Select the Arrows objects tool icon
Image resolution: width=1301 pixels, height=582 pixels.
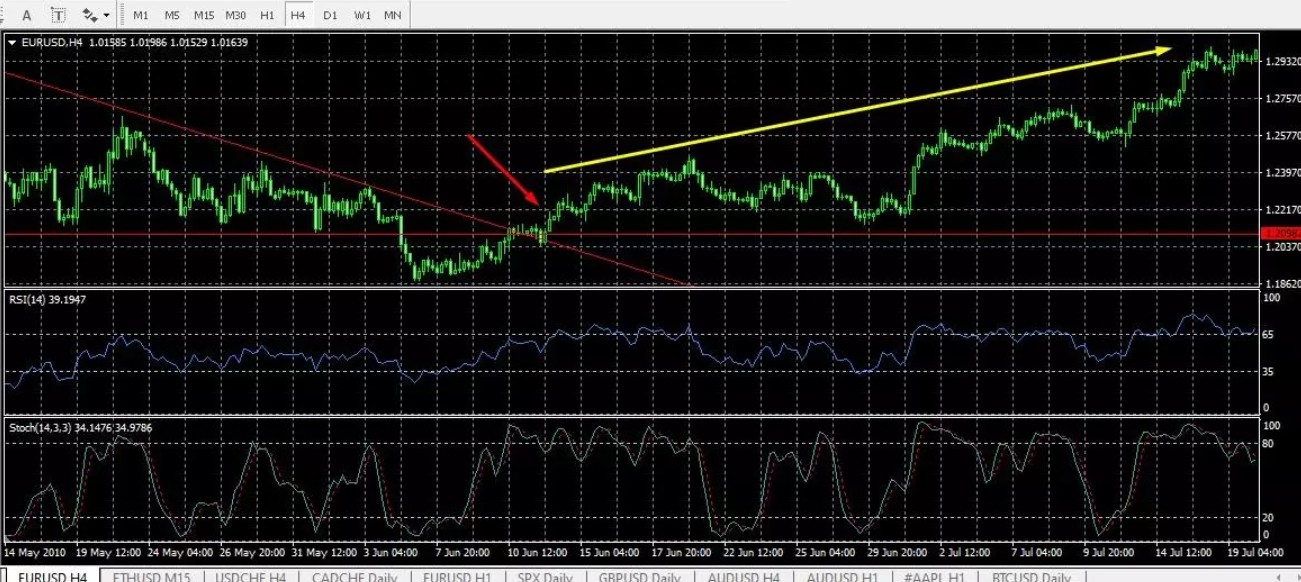click(90, 15)
